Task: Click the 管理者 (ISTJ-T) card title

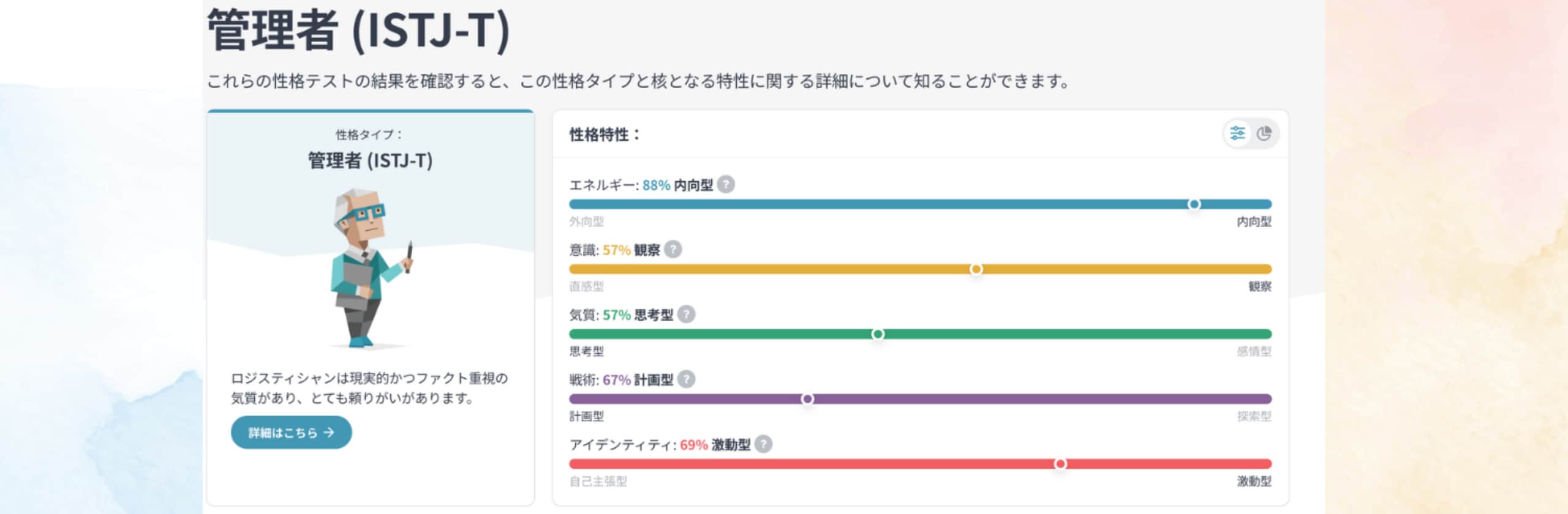Action: (370, 160)
